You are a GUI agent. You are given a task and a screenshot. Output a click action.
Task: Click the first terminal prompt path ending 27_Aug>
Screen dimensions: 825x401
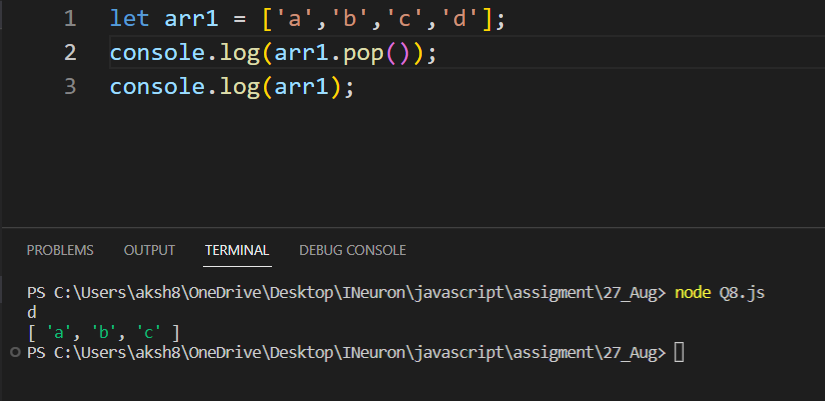click(x=346, y=293)
